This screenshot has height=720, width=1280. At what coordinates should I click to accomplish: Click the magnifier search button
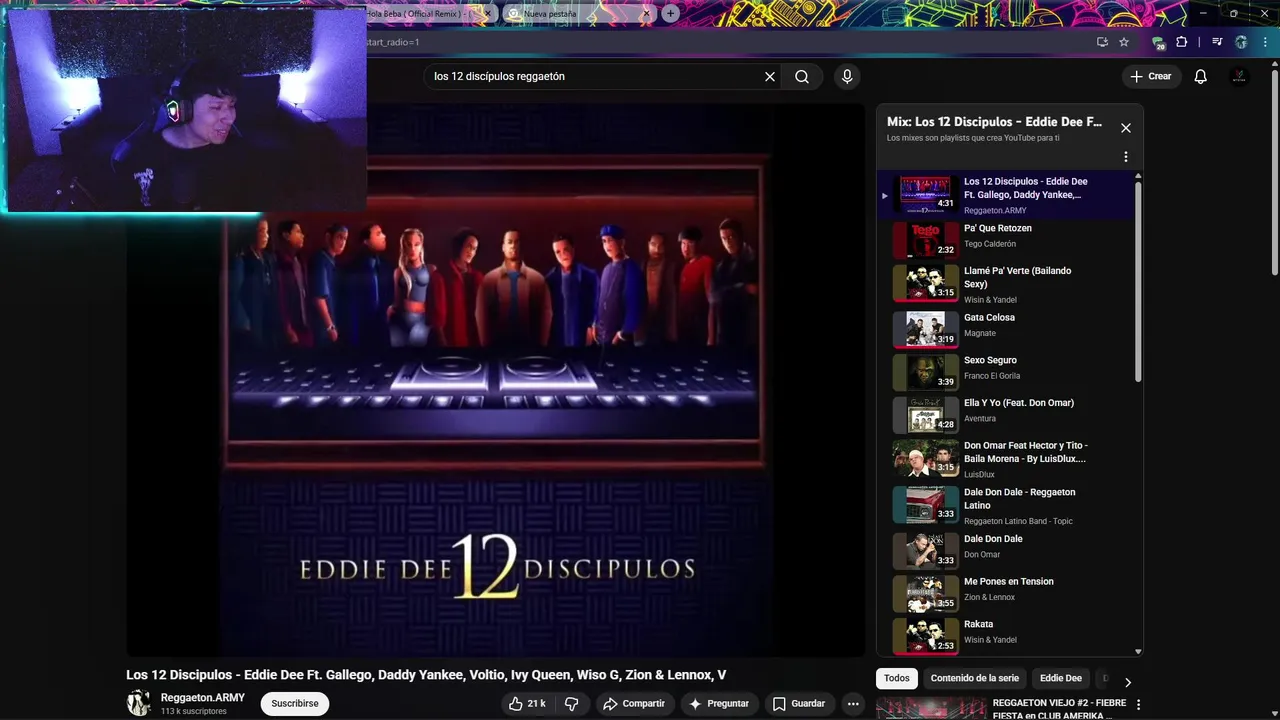click(x=802, y=76)
